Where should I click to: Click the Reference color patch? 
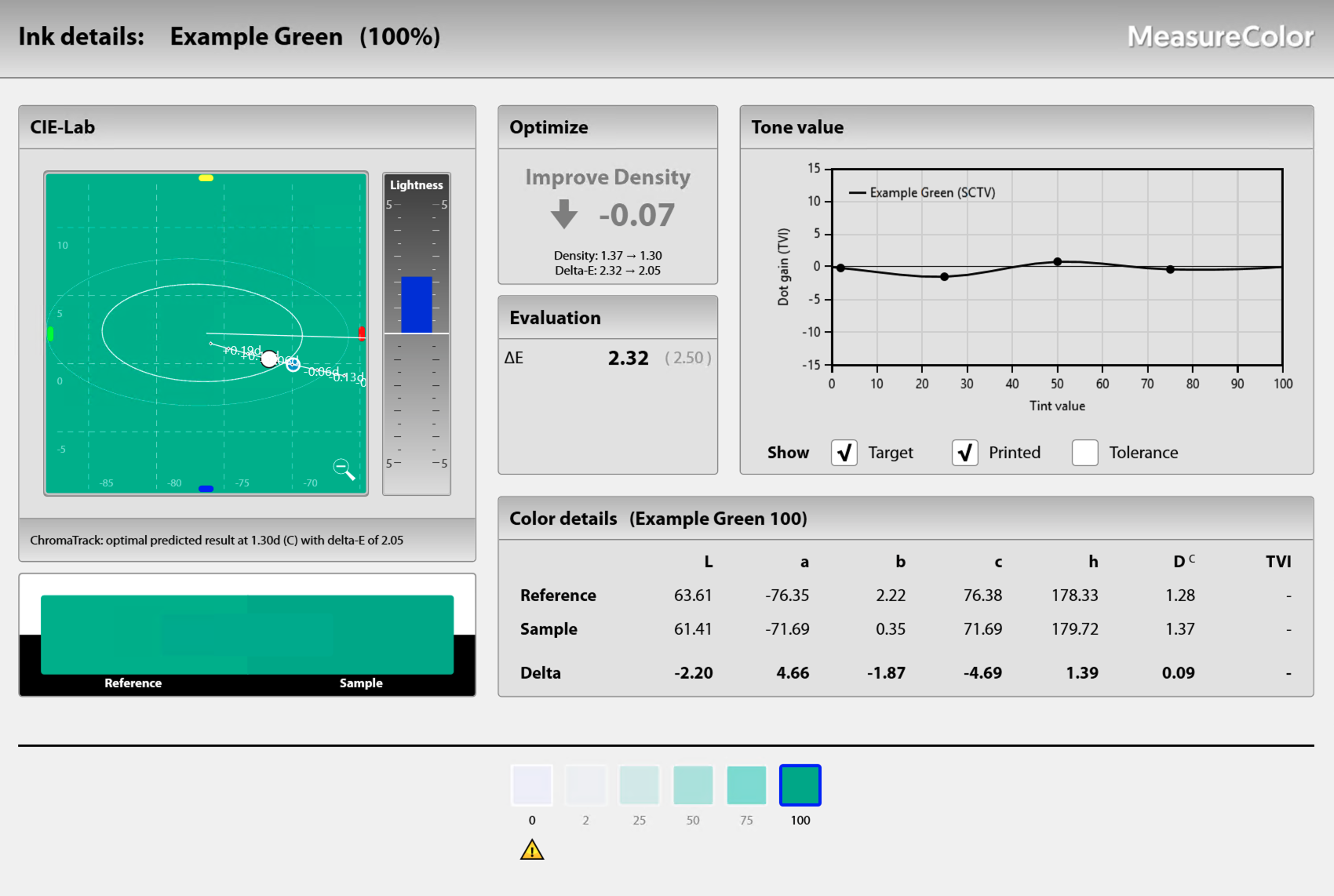[x=133, y=634]
